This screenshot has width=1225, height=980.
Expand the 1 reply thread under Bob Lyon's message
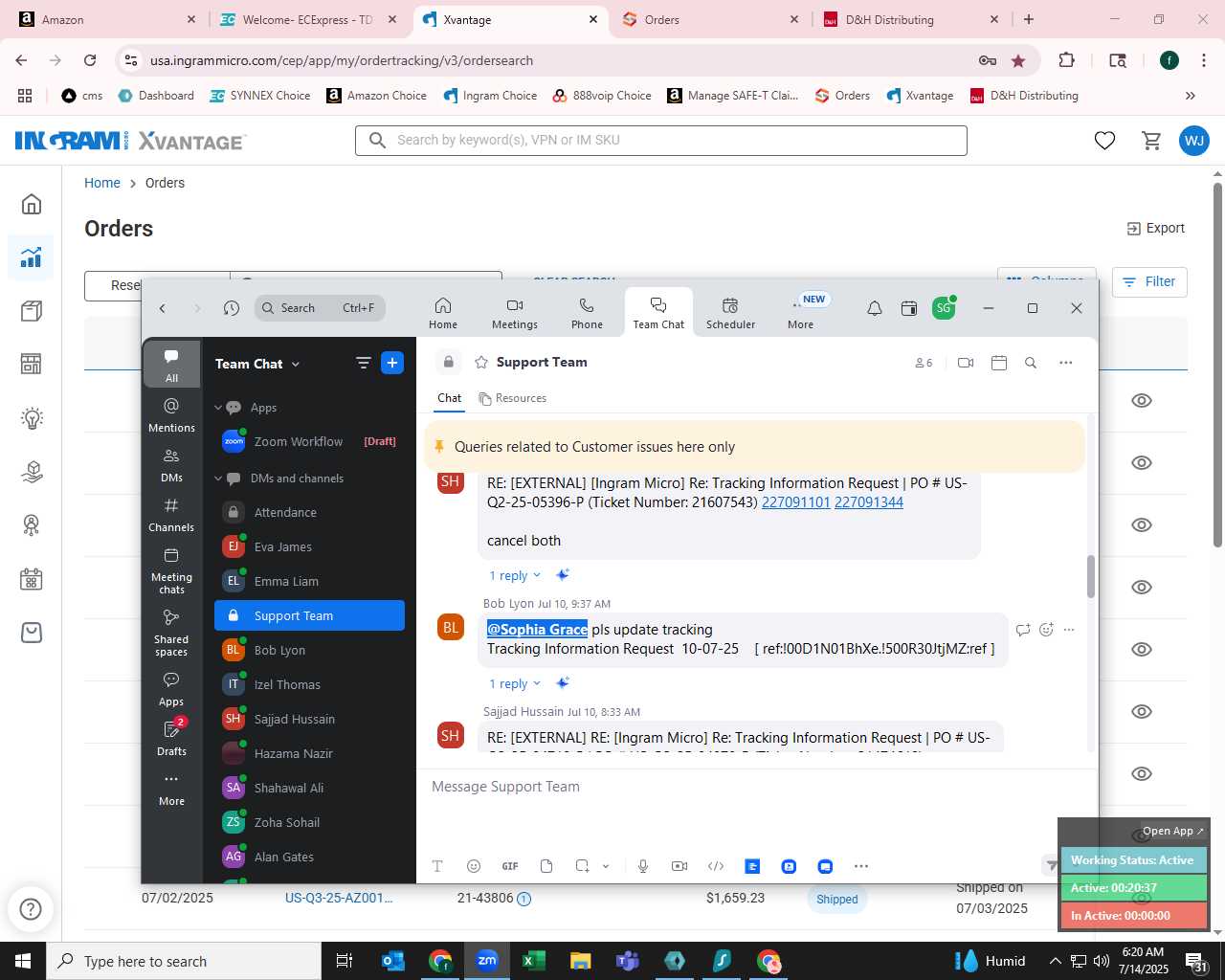point(515,683)
